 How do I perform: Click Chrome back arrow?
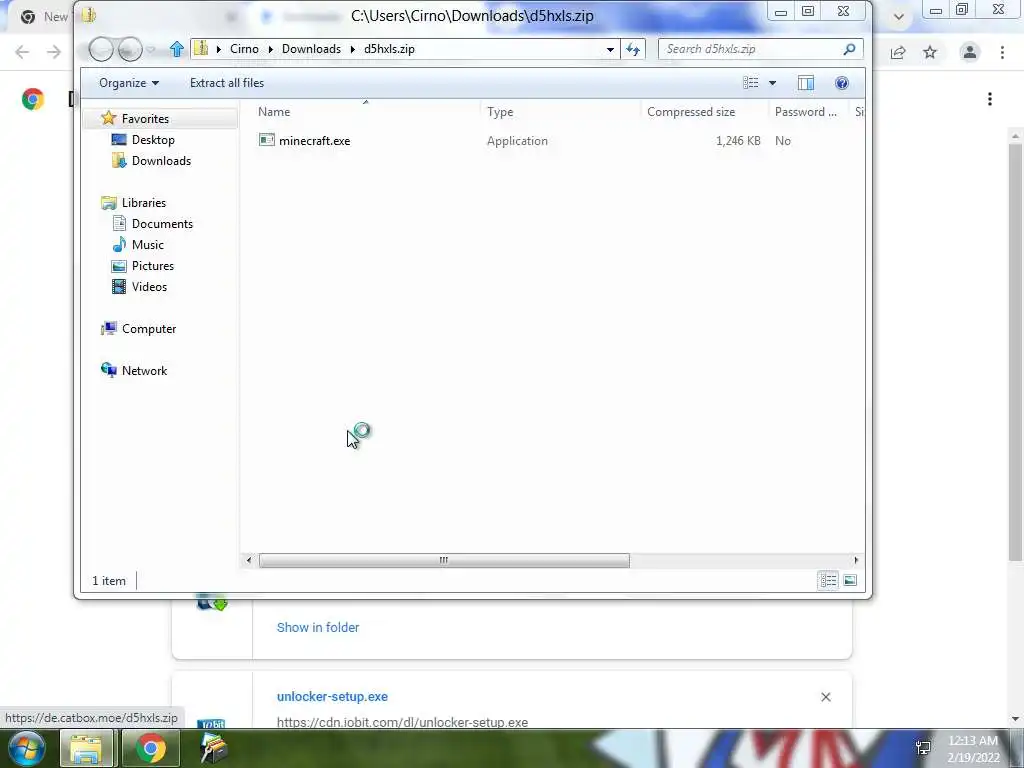(22, 52)
